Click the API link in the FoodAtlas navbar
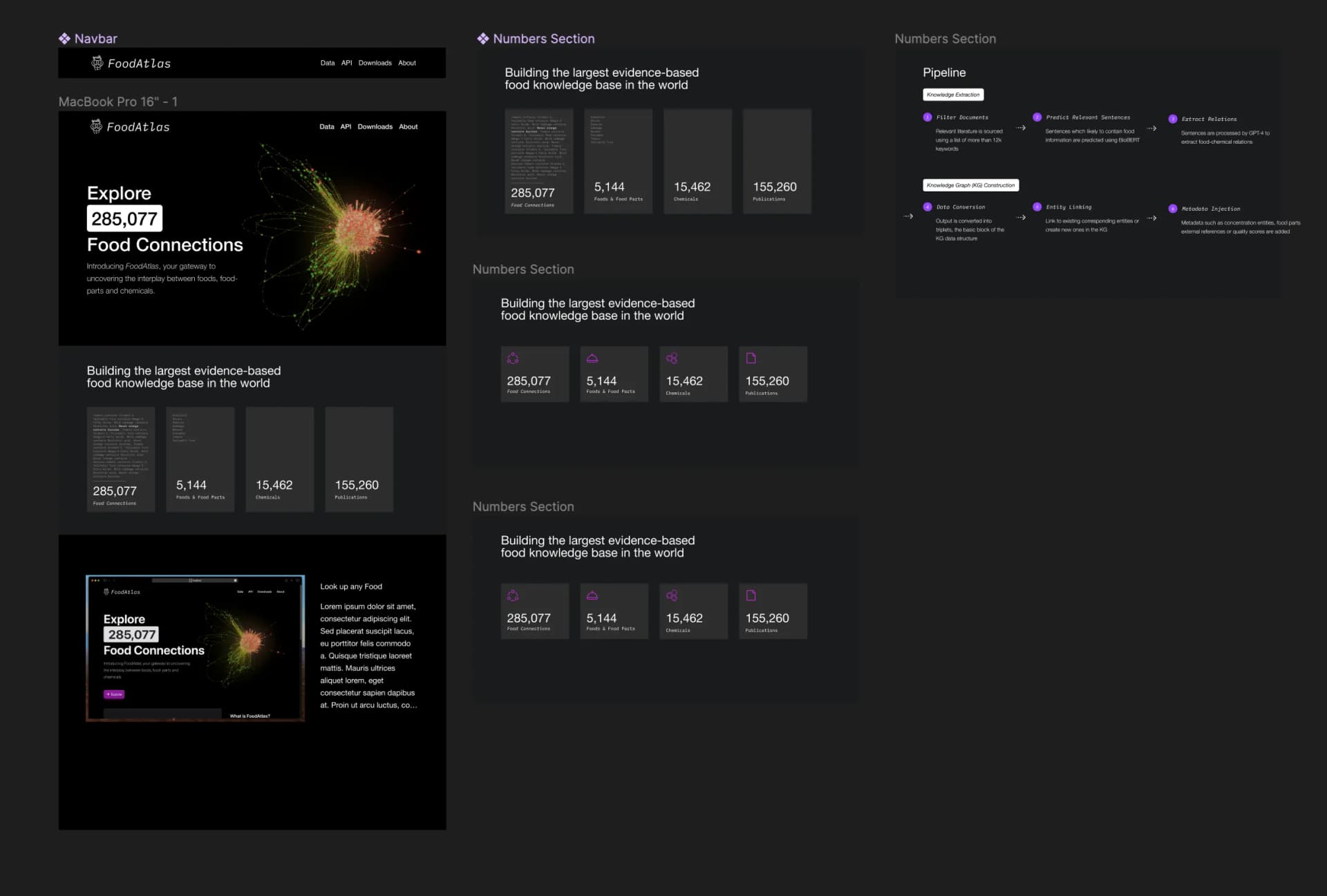 346,63
